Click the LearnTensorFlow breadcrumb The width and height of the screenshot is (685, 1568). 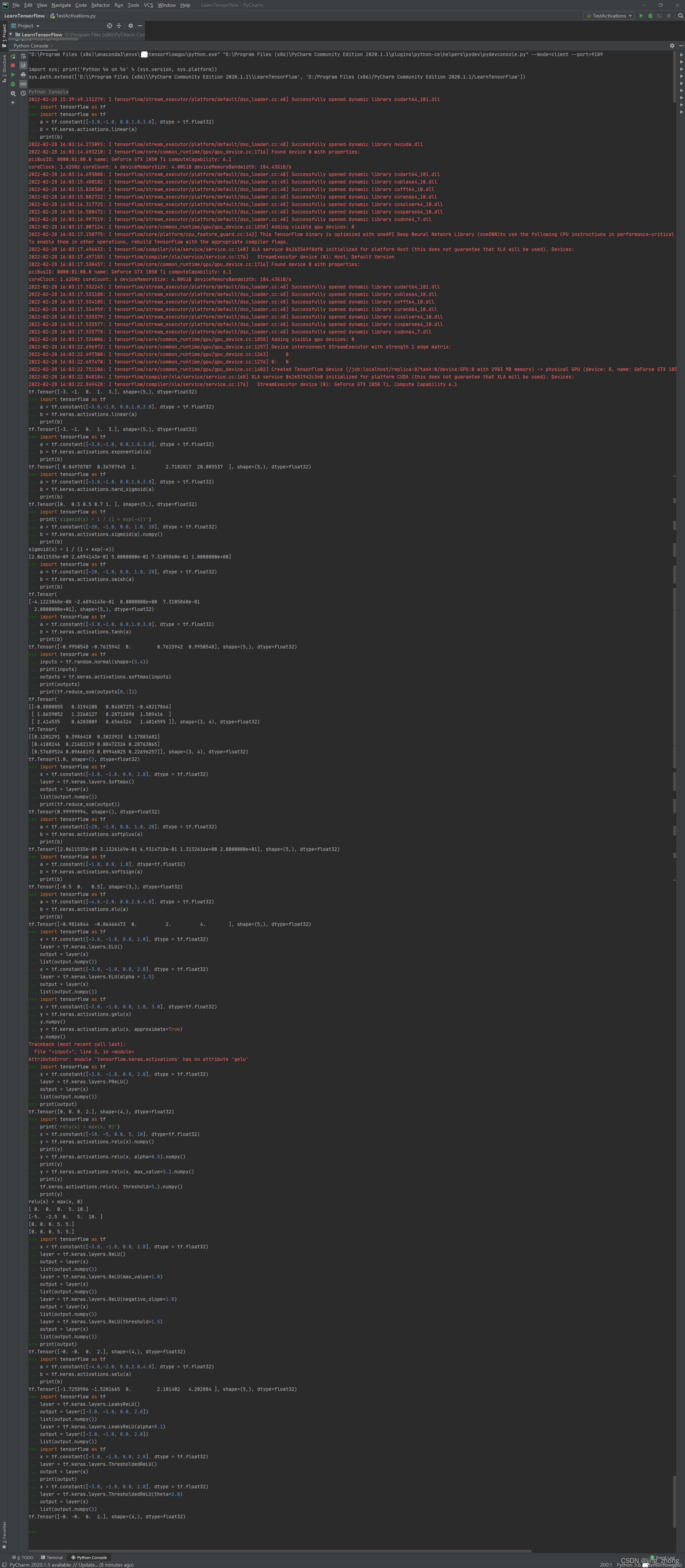click(x=24, y=16)
